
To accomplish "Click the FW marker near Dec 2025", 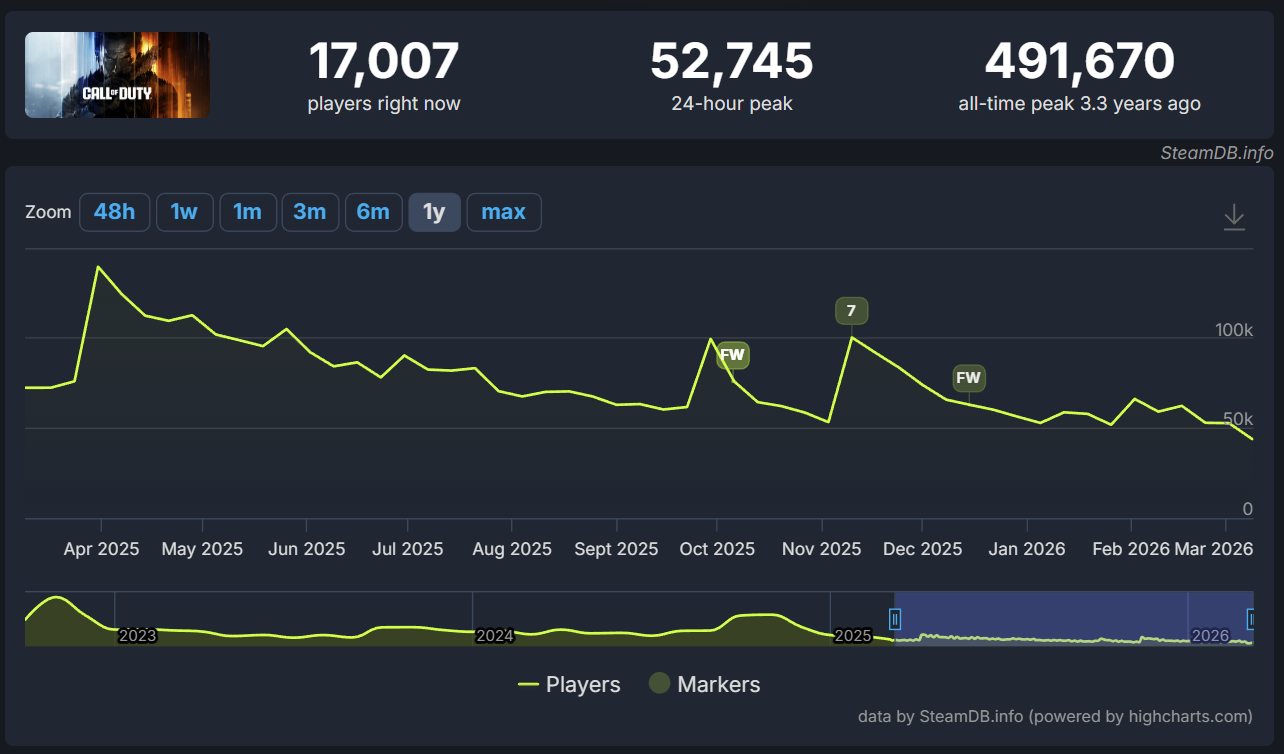I will coord(968,378).
